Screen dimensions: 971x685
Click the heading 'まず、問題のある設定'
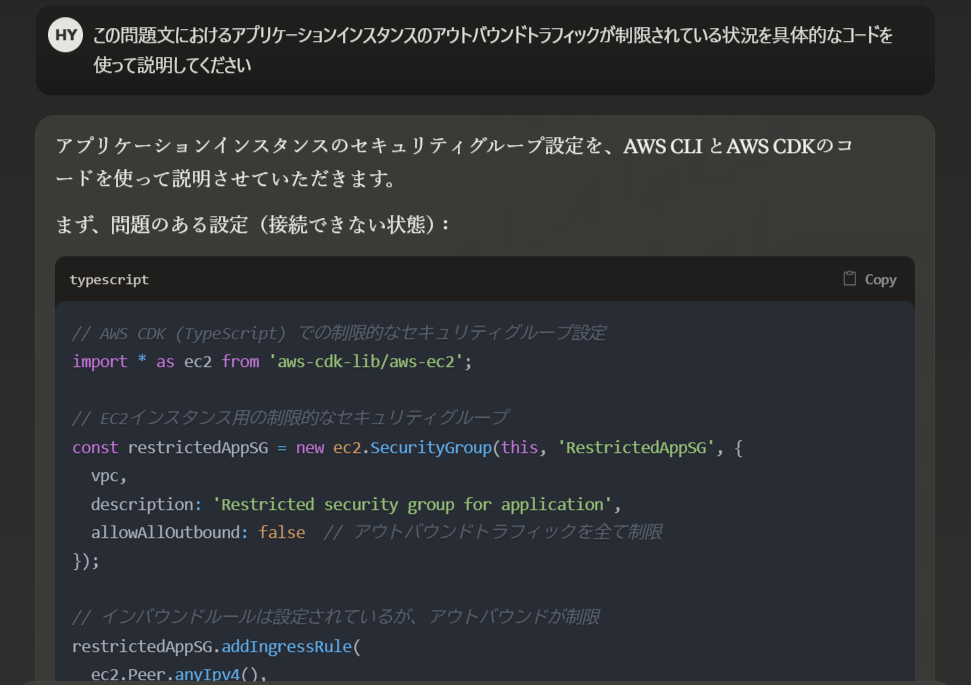coord(252,224)
